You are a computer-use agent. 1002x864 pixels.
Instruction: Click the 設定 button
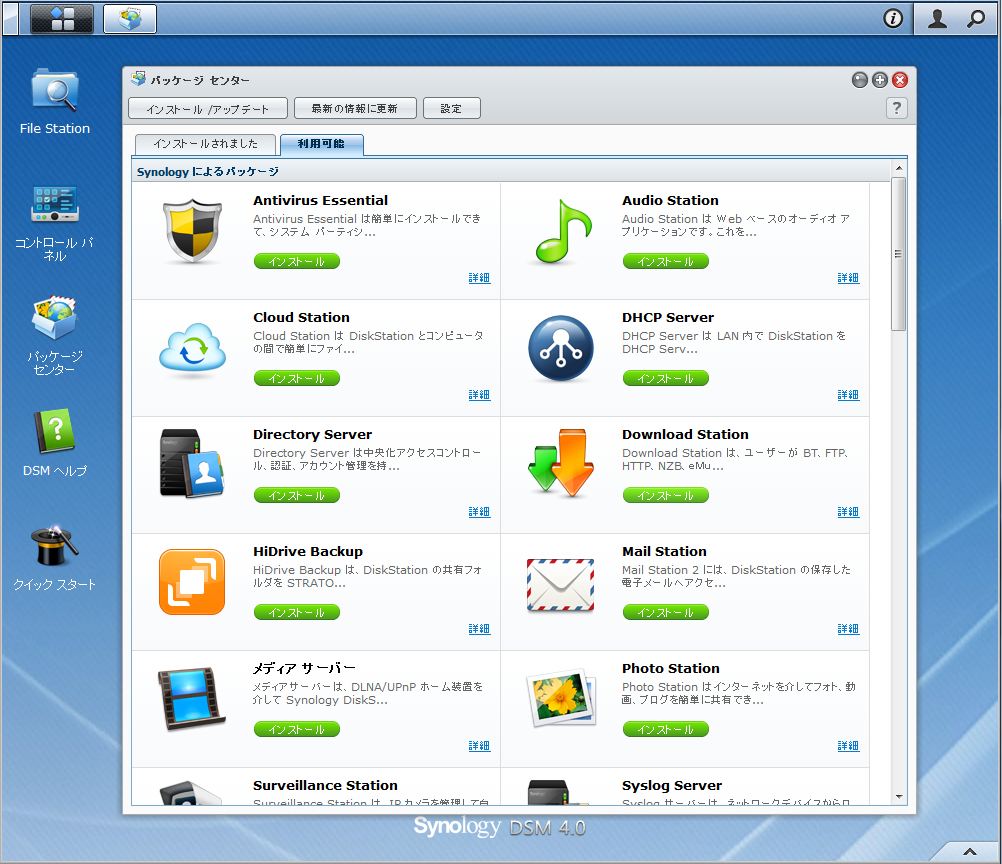pos(452,109)
